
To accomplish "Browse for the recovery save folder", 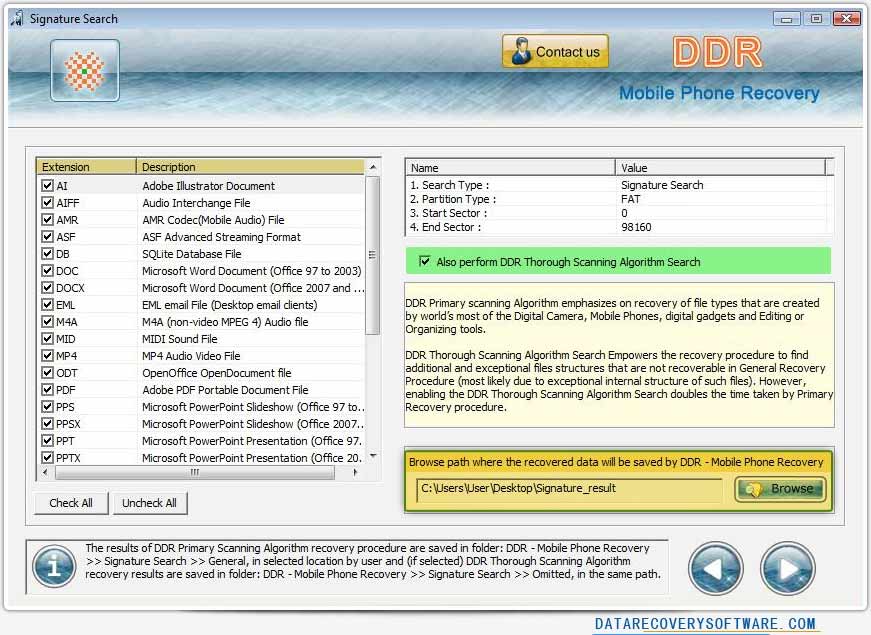I will pyautogui.click(x=780, y=489).
